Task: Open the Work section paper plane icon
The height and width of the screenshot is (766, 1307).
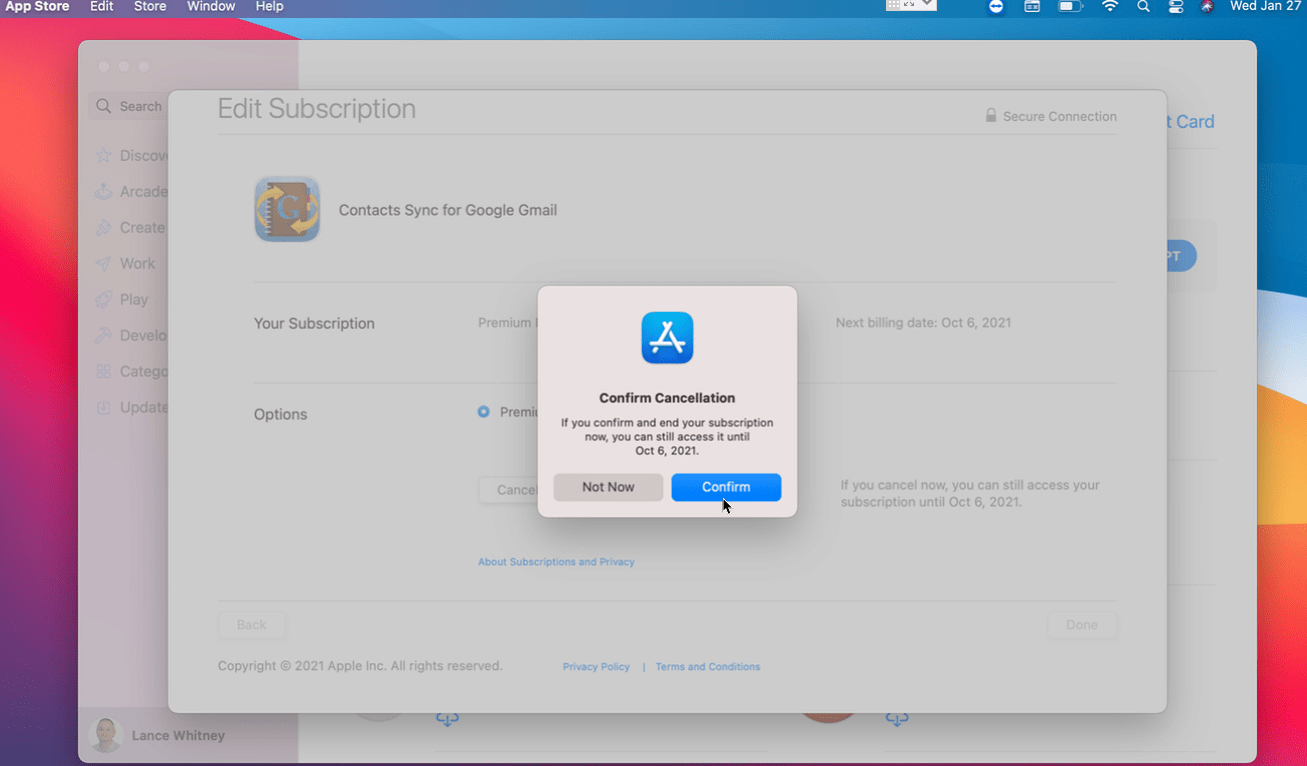Action: point(103,264)
